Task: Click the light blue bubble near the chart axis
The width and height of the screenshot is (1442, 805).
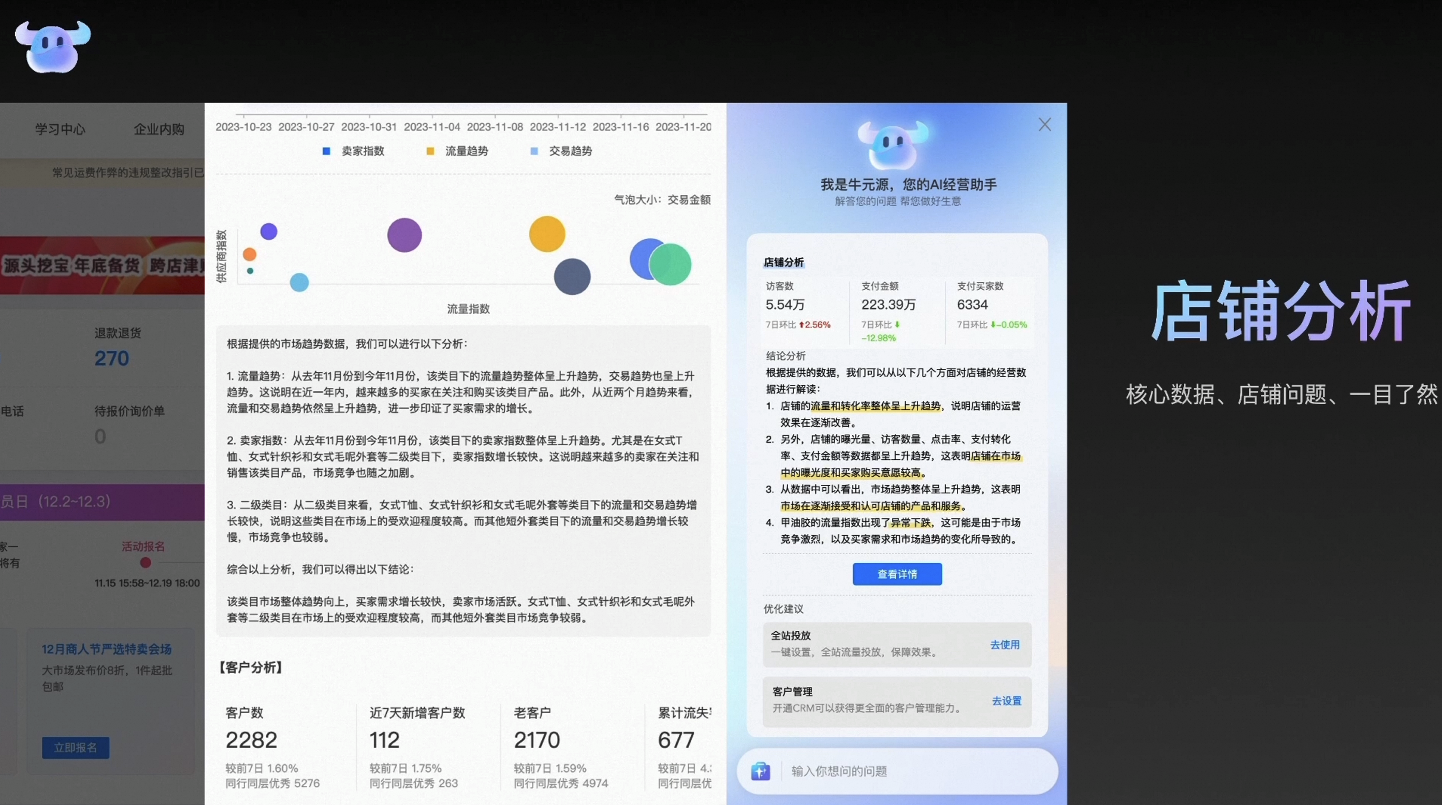Action: tap(299, 283)
